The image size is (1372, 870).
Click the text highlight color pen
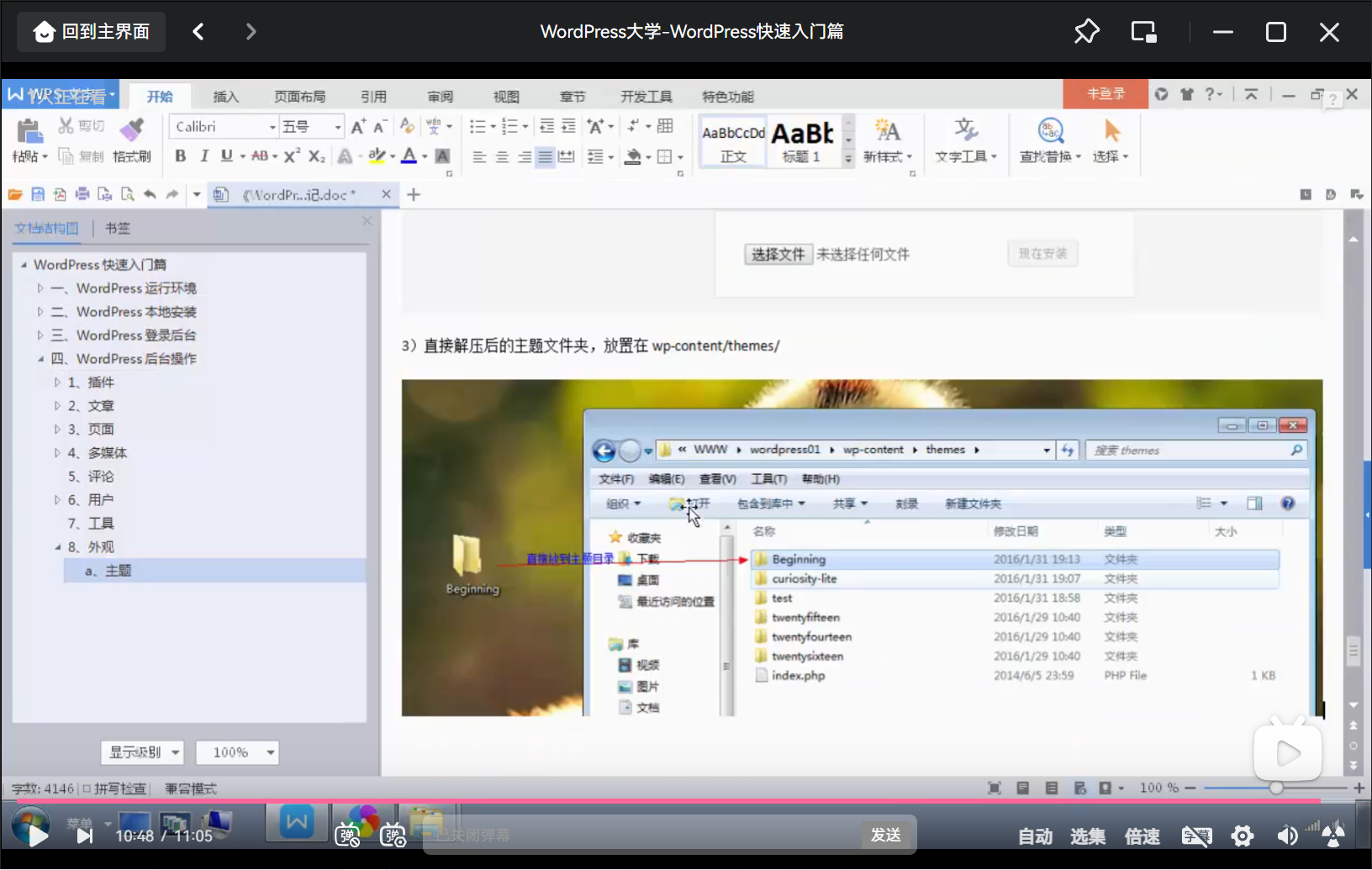click(x=377, y=156)
